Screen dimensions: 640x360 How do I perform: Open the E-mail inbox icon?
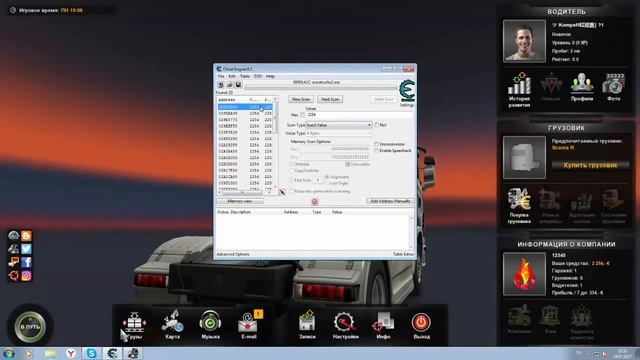point(249,326)
